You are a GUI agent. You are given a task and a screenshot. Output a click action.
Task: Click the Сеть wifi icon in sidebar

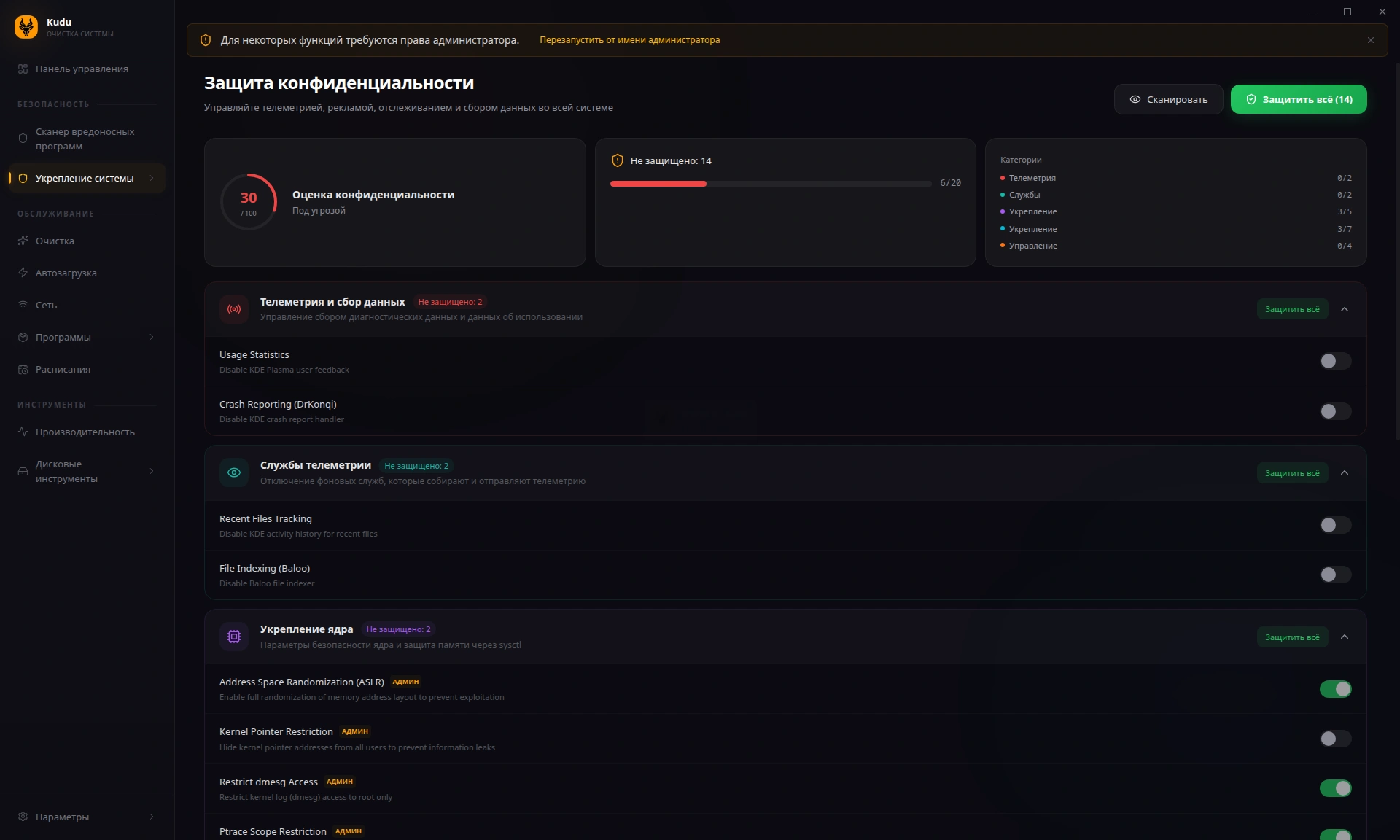click(x=23, y=305)
